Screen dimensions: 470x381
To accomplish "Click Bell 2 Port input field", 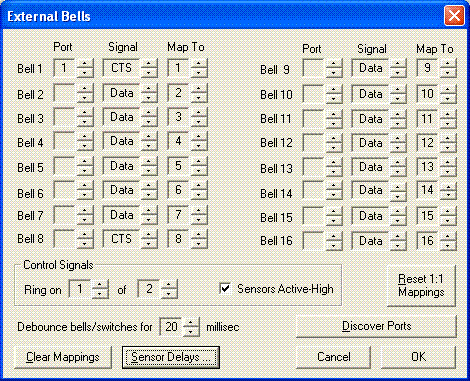I will point(65,93).
